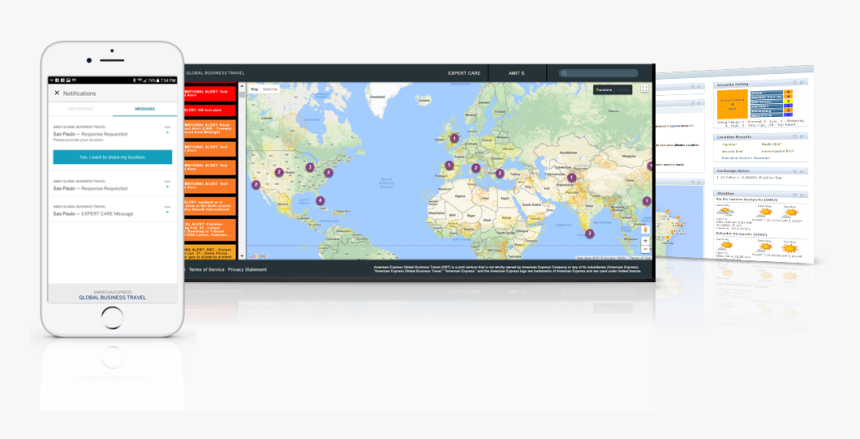Switch to the Trip Updates tab

[82, 108]
